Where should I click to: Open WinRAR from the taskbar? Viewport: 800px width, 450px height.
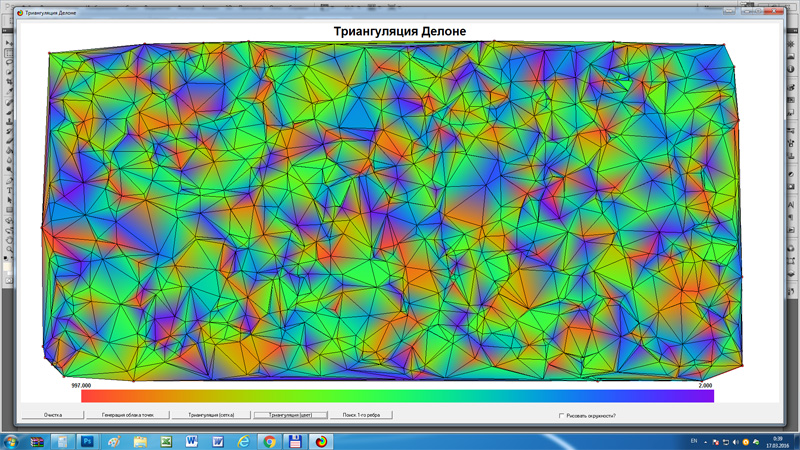tap(37, 441)
